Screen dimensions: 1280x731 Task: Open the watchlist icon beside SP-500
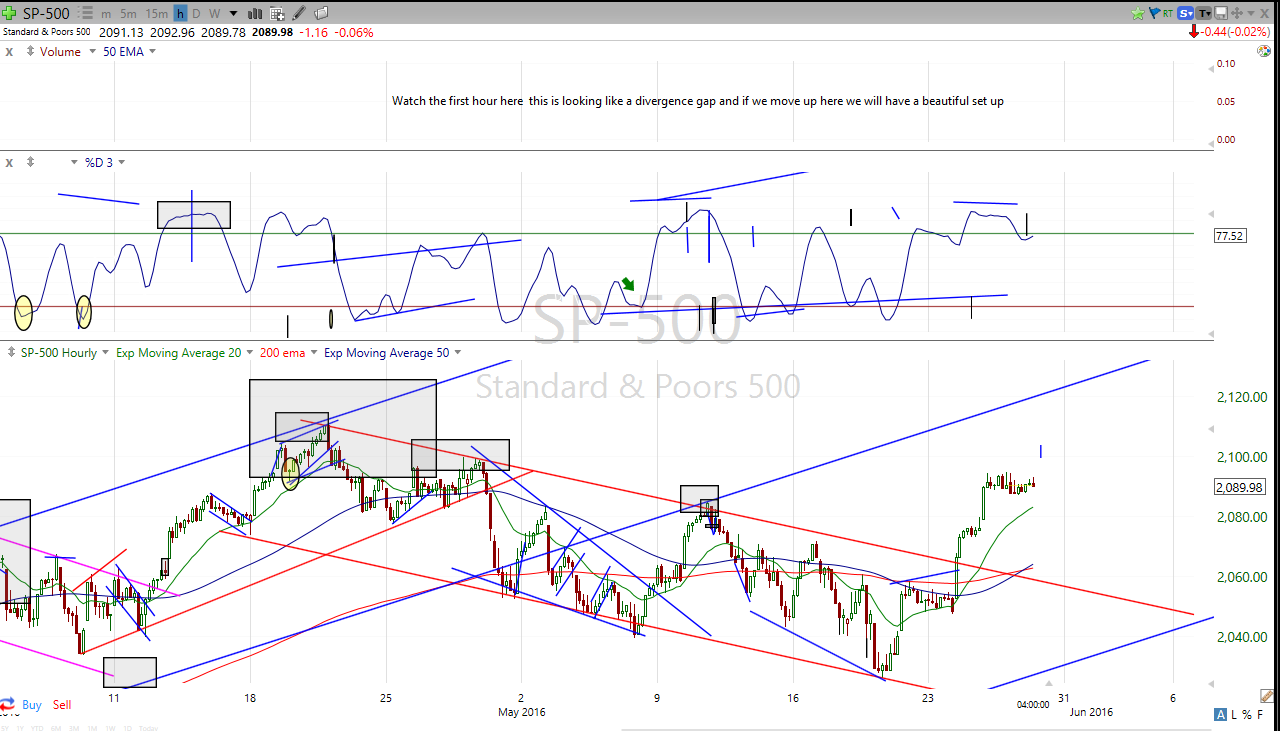[x=83, y=14]
